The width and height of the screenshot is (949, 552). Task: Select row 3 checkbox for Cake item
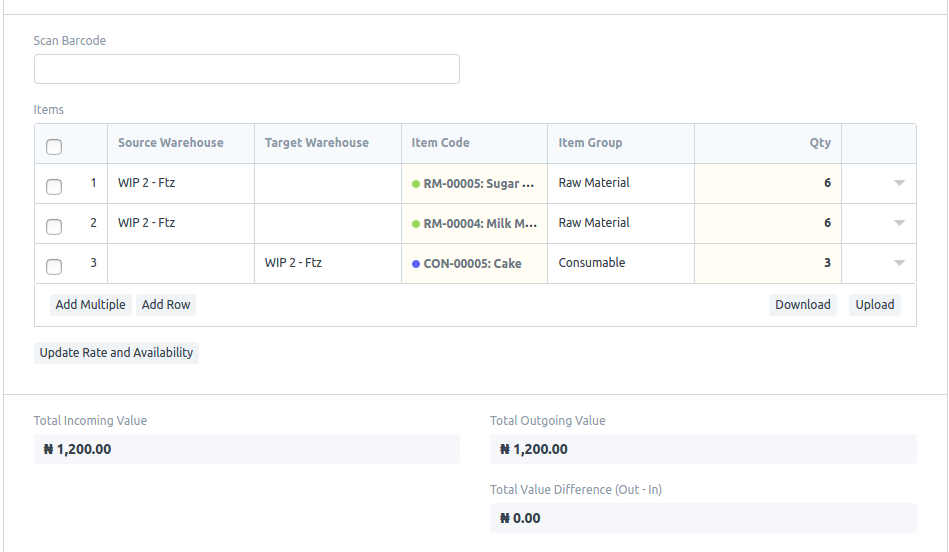54,267
